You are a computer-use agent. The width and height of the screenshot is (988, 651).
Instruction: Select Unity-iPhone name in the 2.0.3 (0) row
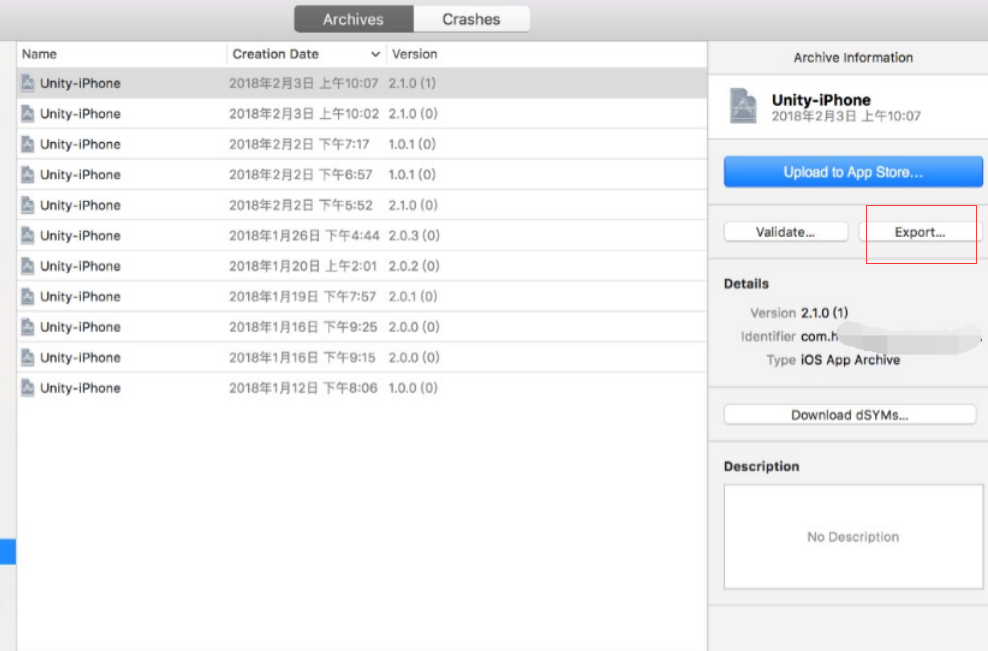(80, 236)
